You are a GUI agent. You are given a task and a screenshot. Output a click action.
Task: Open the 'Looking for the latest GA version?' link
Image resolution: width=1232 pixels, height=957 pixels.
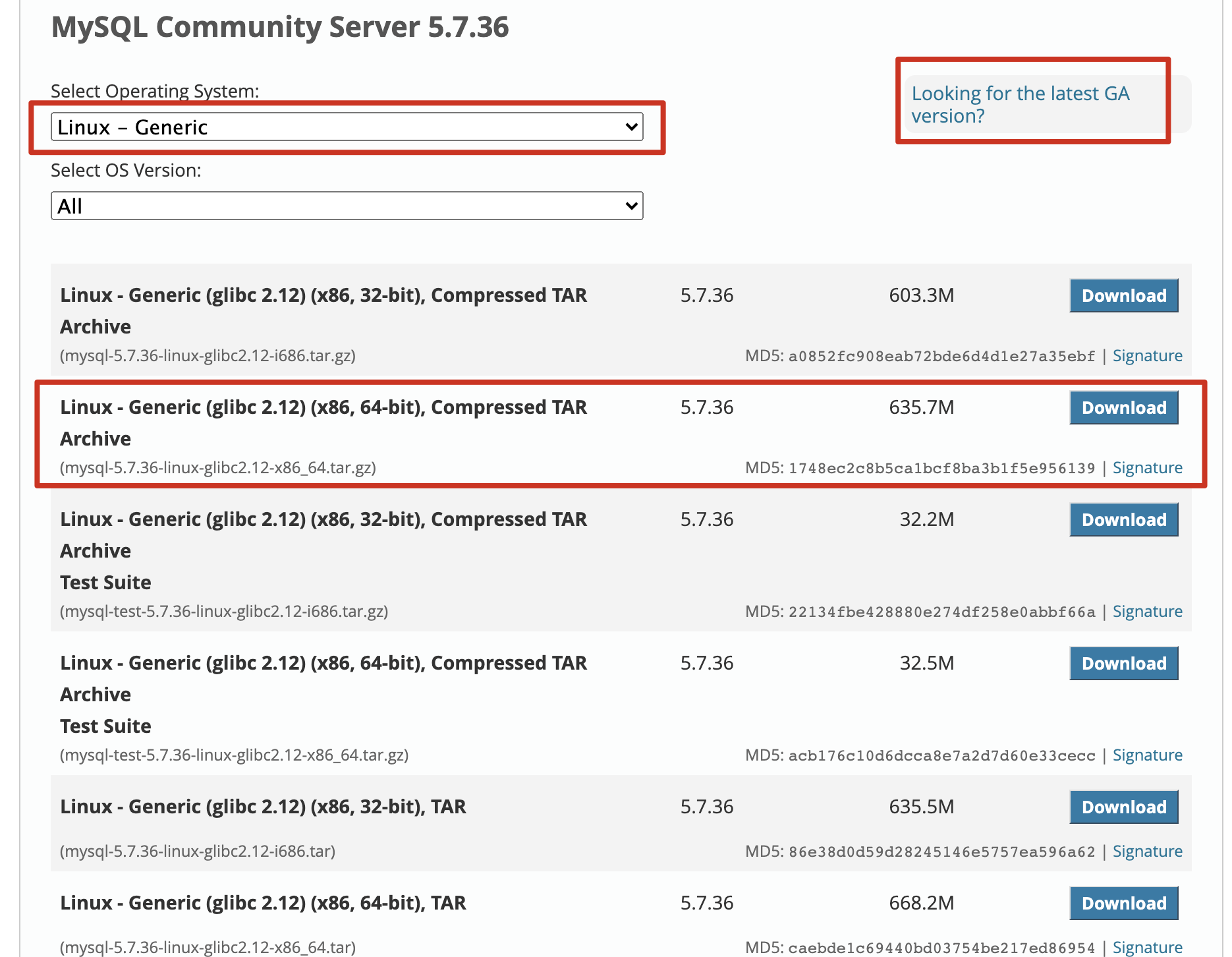[1021, 104]
